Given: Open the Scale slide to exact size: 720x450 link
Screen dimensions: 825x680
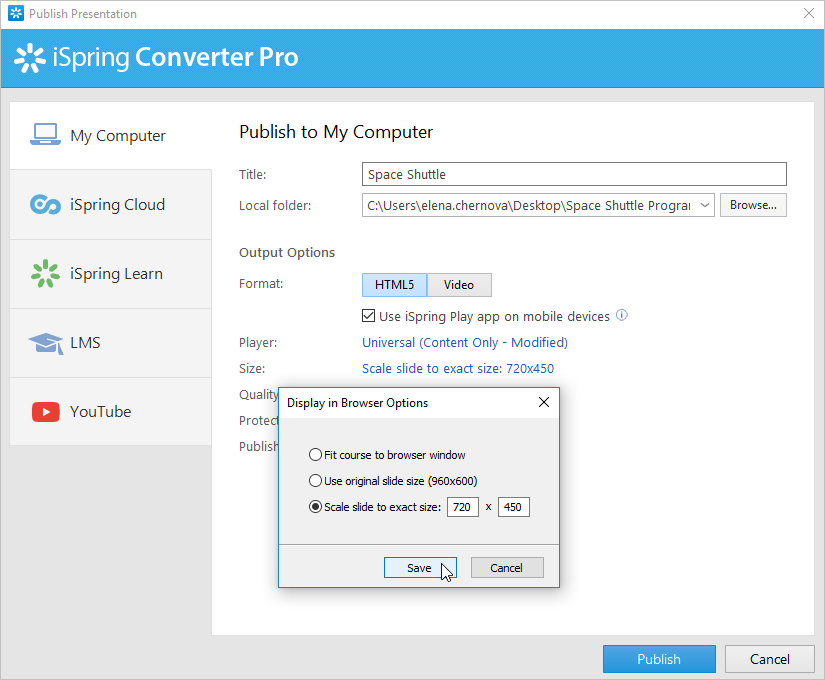Looking at the screenshot, I should tap(458, 368).
